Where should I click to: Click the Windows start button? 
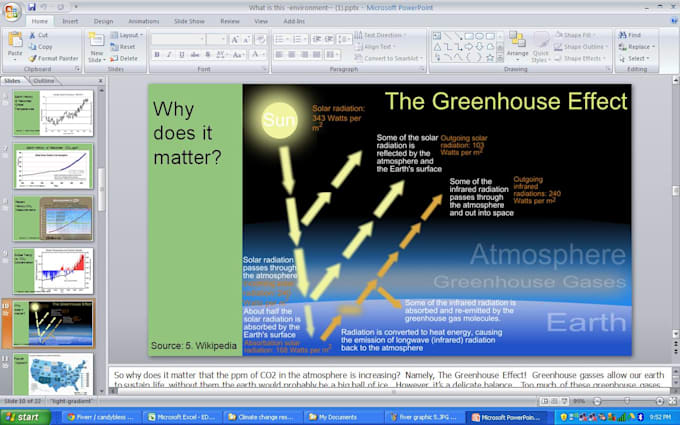click(x=25, y=417)
